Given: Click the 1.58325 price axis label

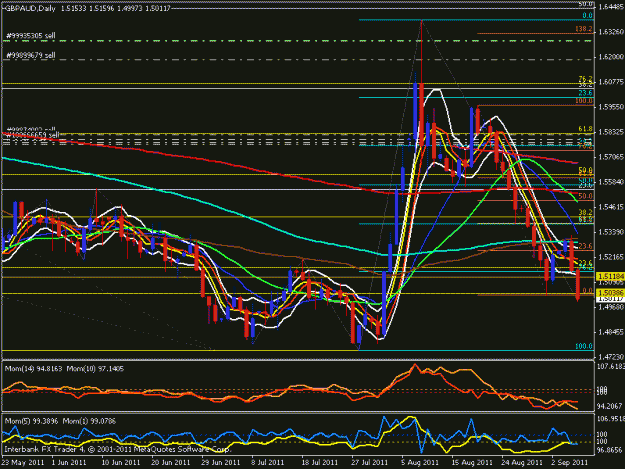Looking at the screenshot, I should coord(611,132).
